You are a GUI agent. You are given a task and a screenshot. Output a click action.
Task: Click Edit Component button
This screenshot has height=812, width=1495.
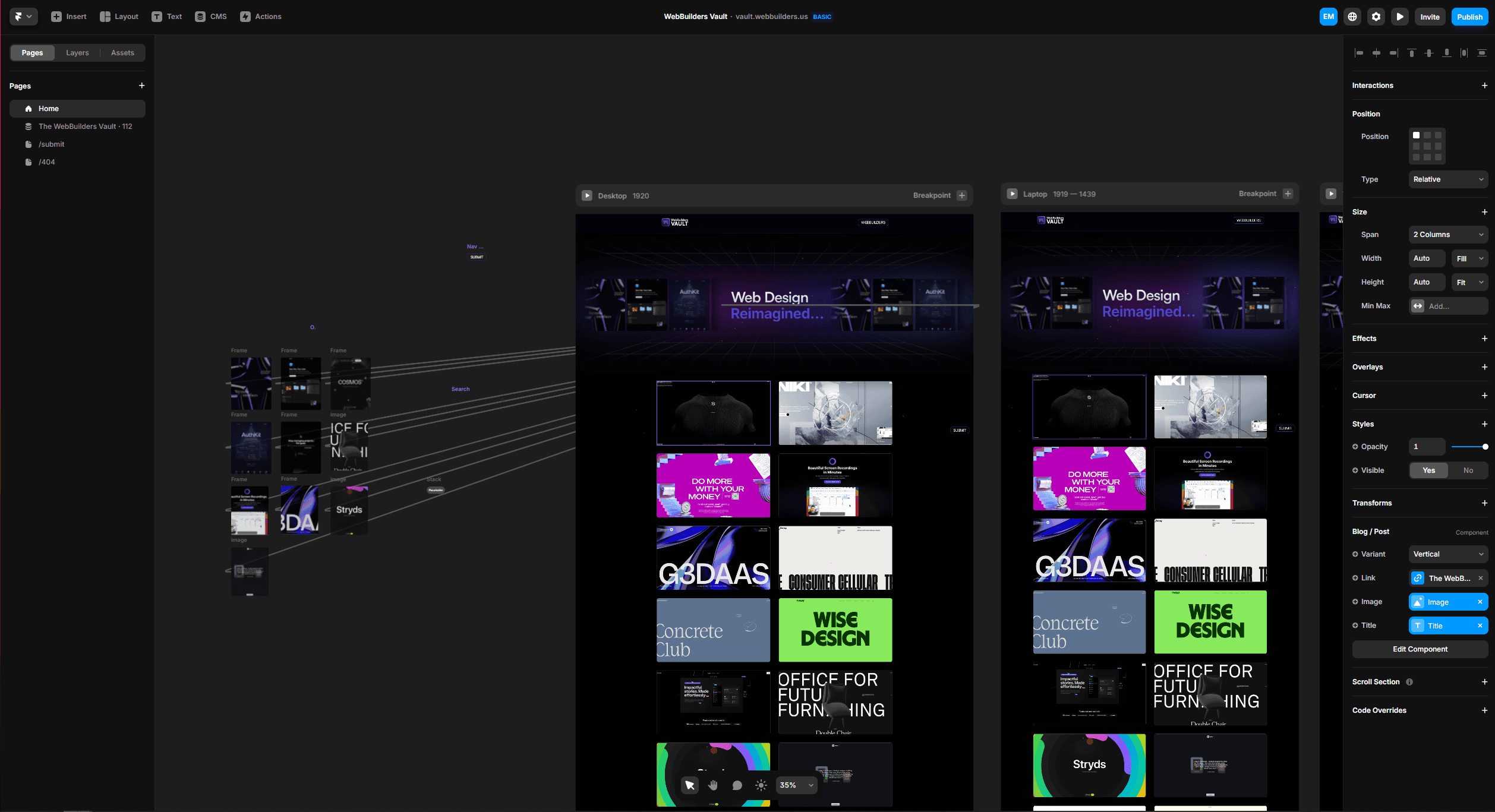tap(1419, 649)
